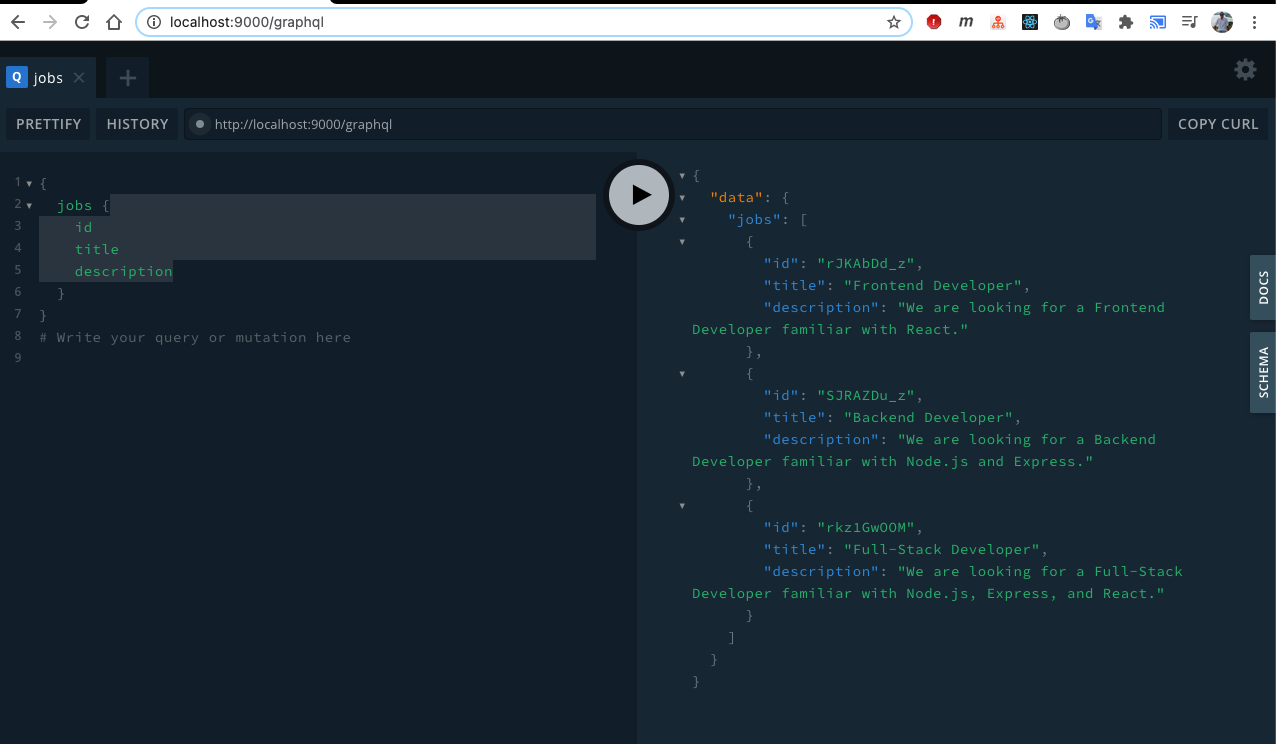Screen dimensions: 1276x744
Task: Open the Google Translate extension
Action: pos(1093,21)
